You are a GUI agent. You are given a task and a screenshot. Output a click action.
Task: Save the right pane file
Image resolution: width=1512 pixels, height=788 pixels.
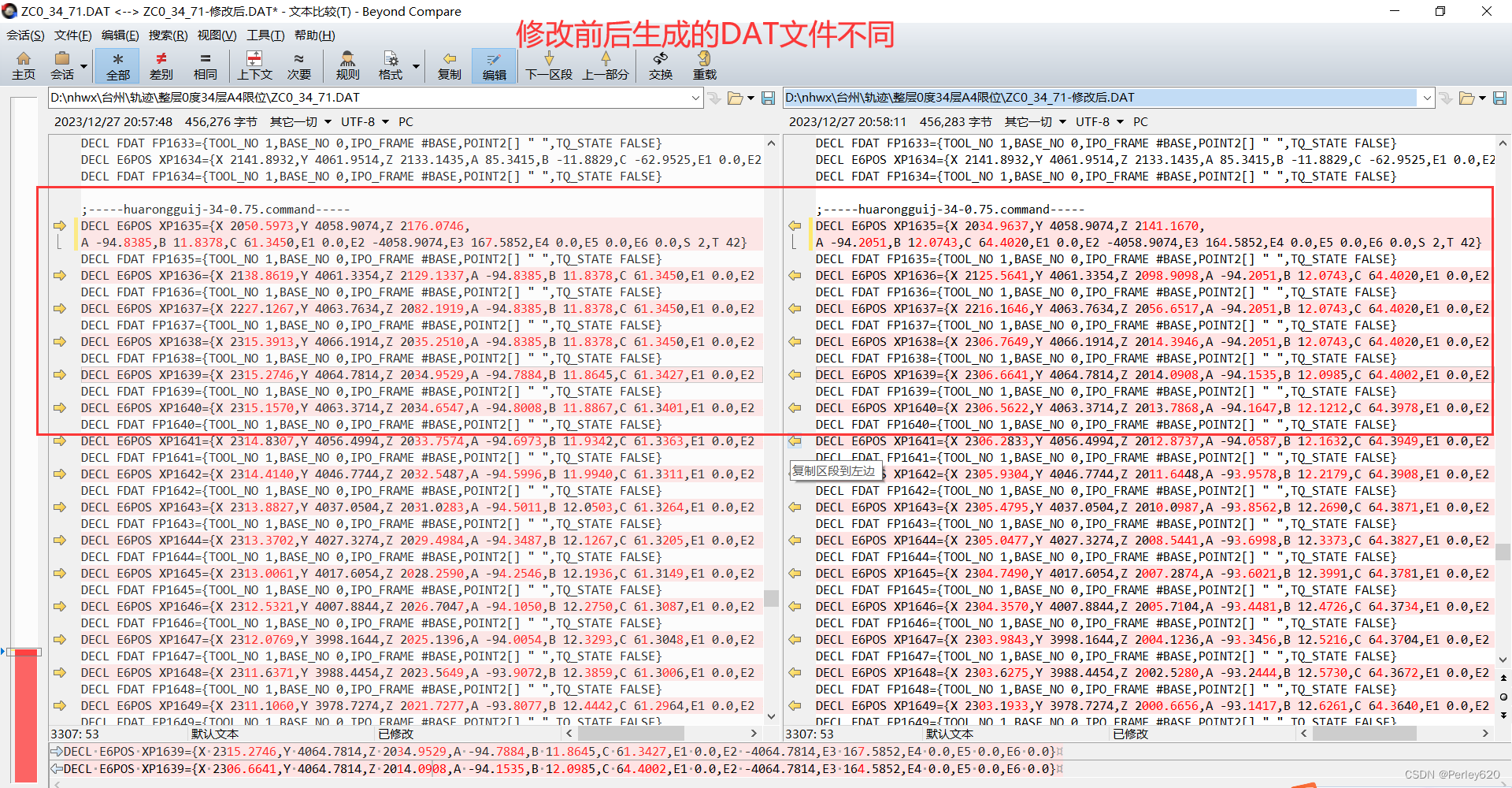point(1500,98)
